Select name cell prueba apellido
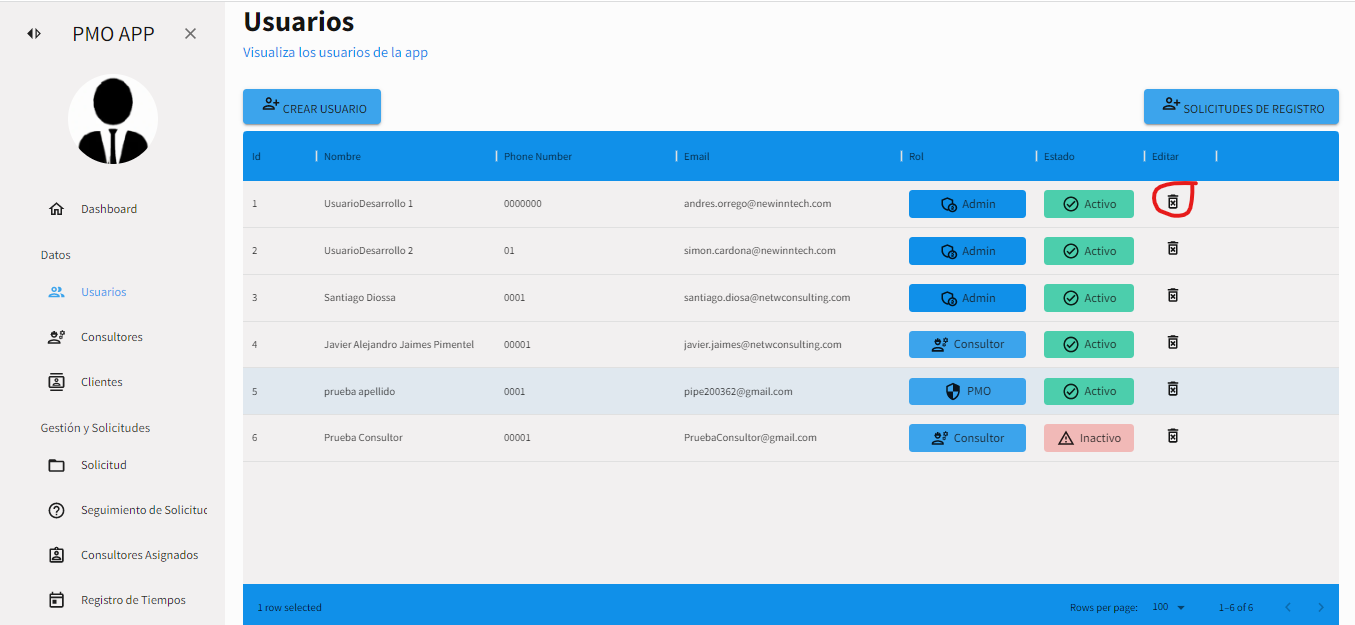This screenshot has width=1355, height=625. tap(359, 391)
